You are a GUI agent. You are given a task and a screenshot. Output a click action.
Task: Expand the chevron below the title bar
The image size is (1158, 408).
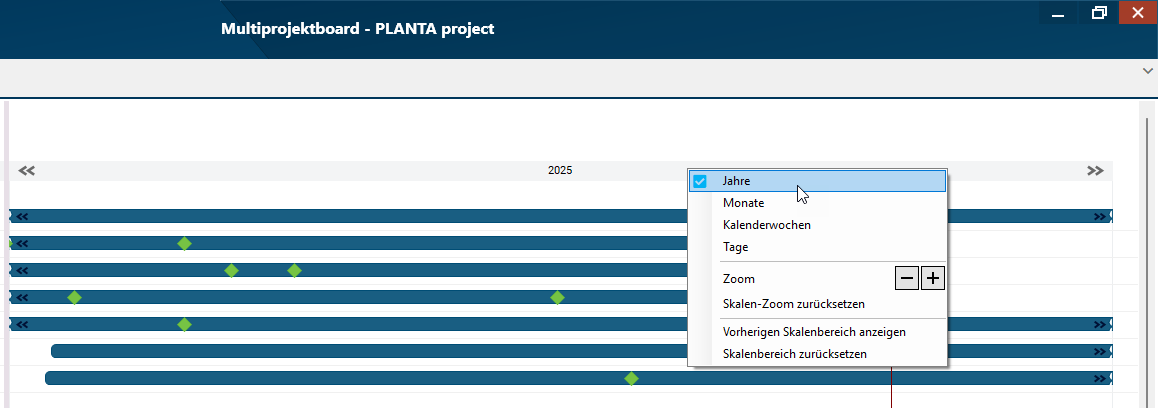[x=1147, y=71]
